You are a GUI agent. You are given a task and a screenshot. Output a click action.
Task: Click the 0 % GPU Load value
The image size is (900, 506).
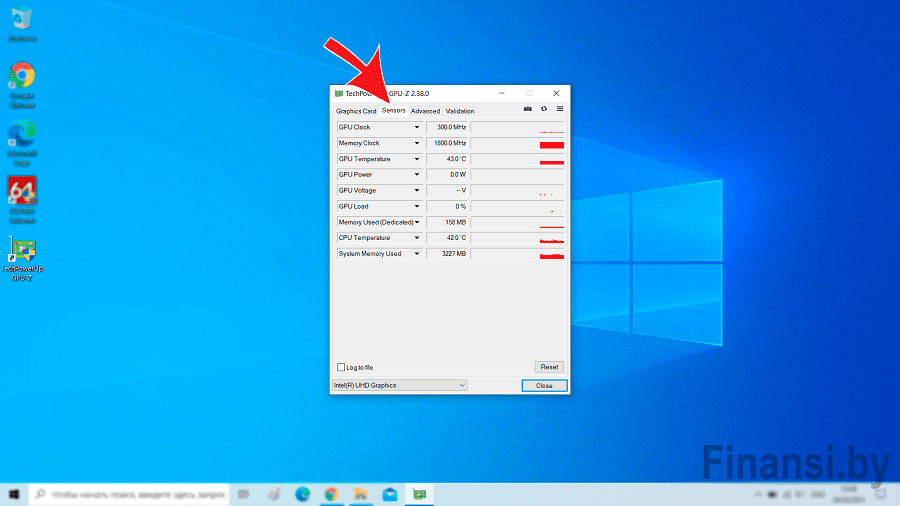[x=447, y=207]
